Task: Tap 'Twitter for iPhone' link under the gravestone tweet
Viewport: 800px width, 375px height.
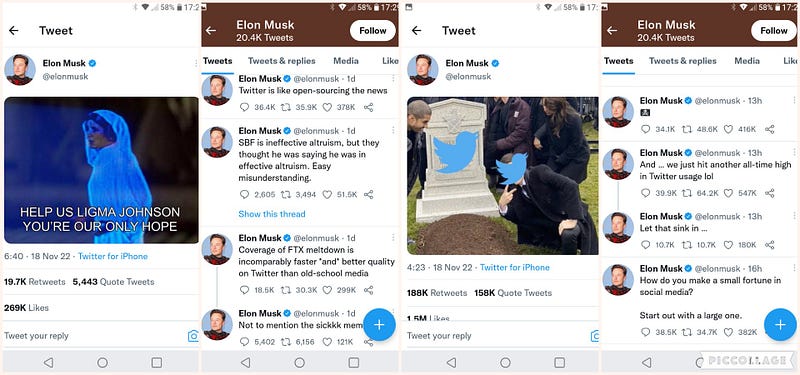Action: [515, 267]
